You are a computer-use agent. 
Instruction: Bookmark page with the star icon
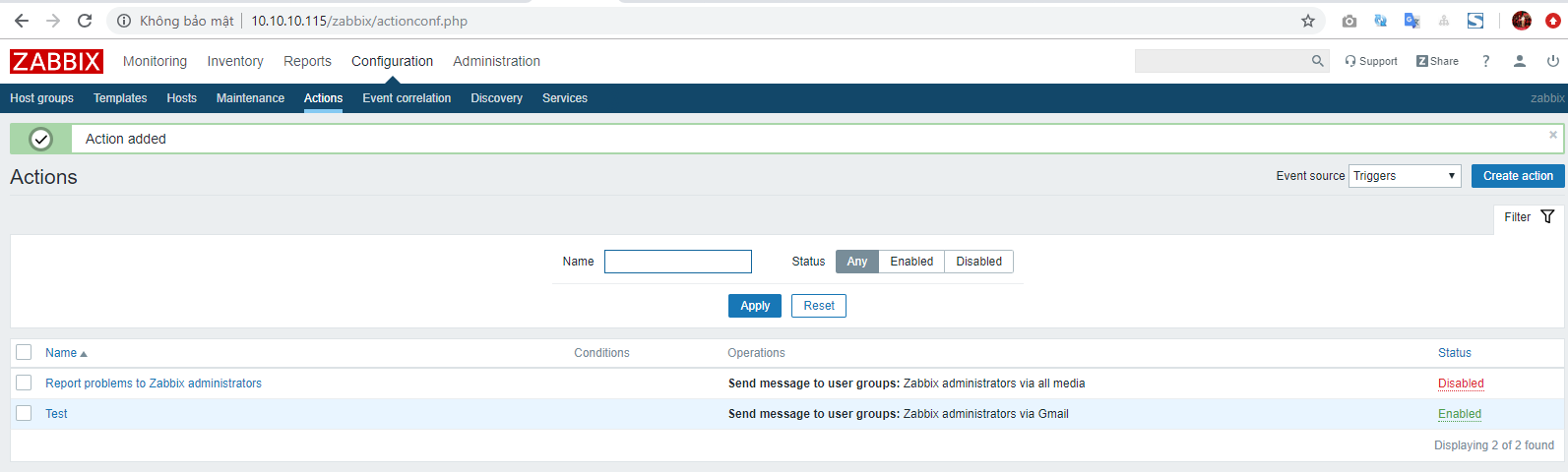click(1307, 21)
